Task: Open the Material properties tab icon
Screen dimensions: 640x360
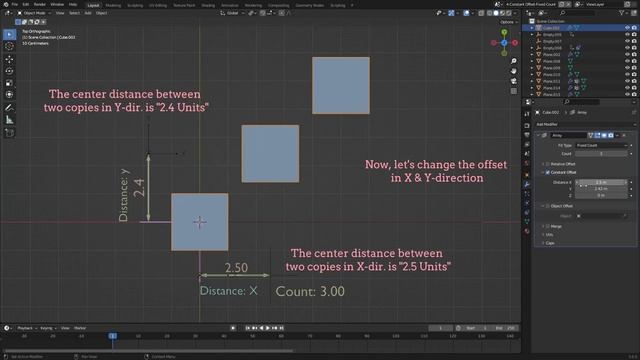Action: pos(527,231)
